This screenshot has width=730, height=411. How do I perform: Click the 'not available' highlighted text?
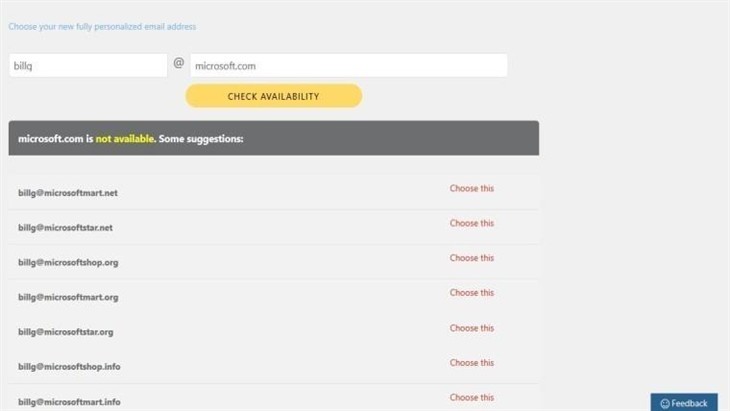125,139
